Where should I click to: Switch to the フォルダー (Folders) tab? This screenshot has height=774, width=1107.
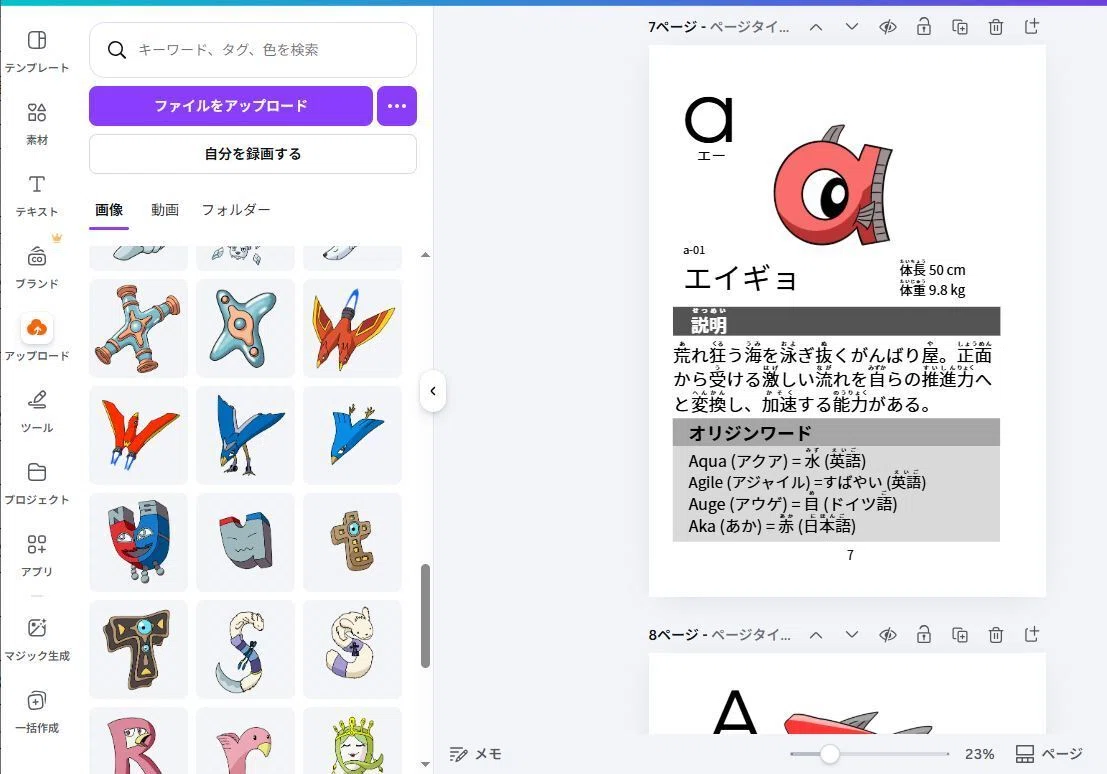(x=236, y=210)
